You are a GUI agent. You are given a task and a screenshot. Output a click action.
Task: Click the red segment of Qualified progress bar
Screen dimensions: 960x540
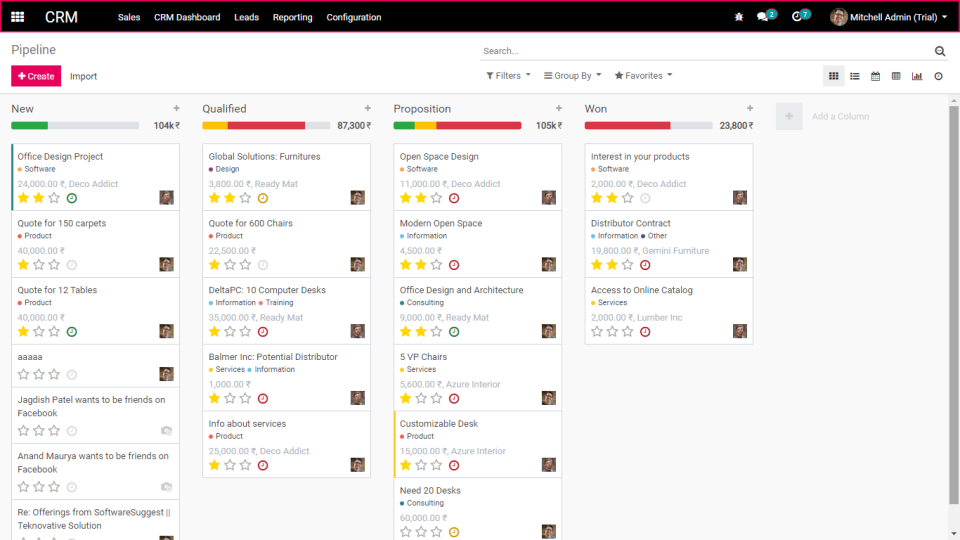click(x=266, y=126)
